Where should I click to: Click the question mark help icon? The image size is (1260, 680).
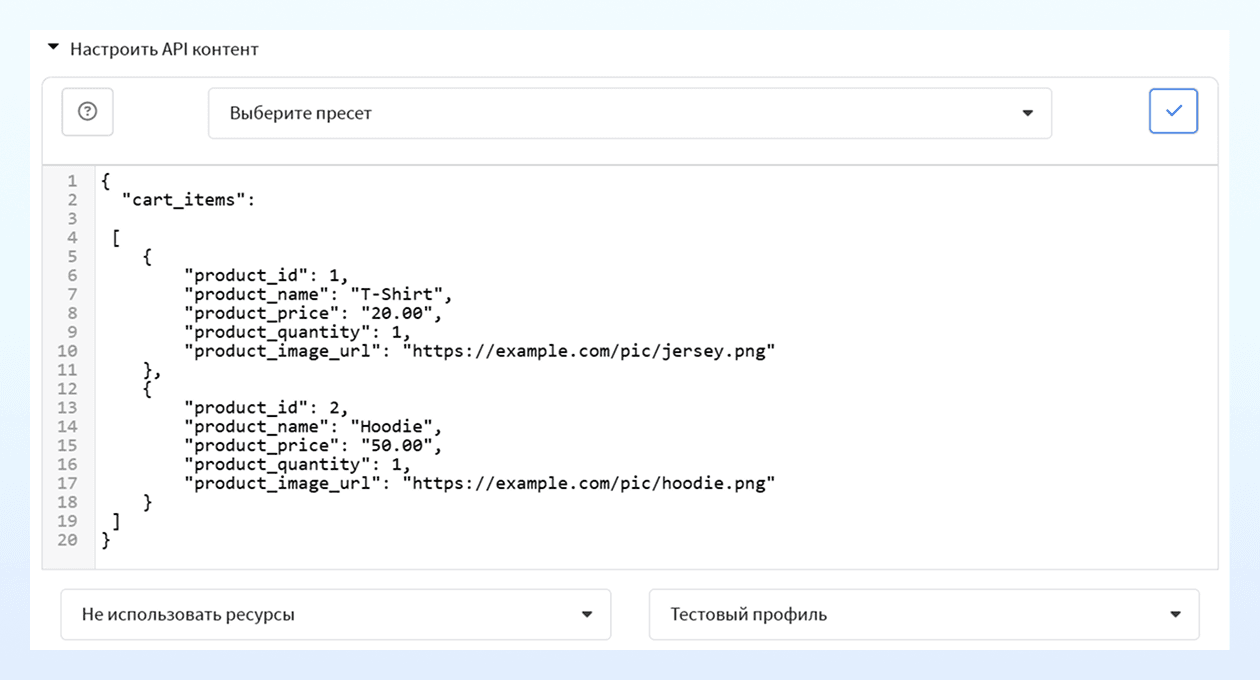[87, 112]
